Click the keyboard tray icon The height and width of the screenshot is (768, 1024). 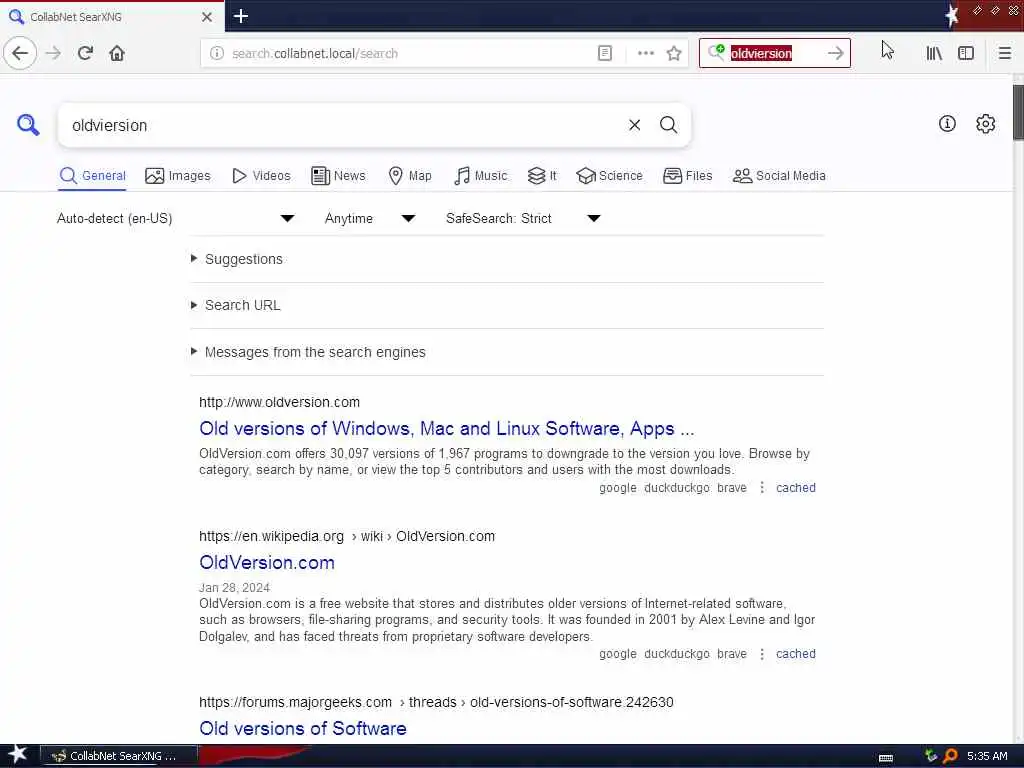click(x=886, y=757)
